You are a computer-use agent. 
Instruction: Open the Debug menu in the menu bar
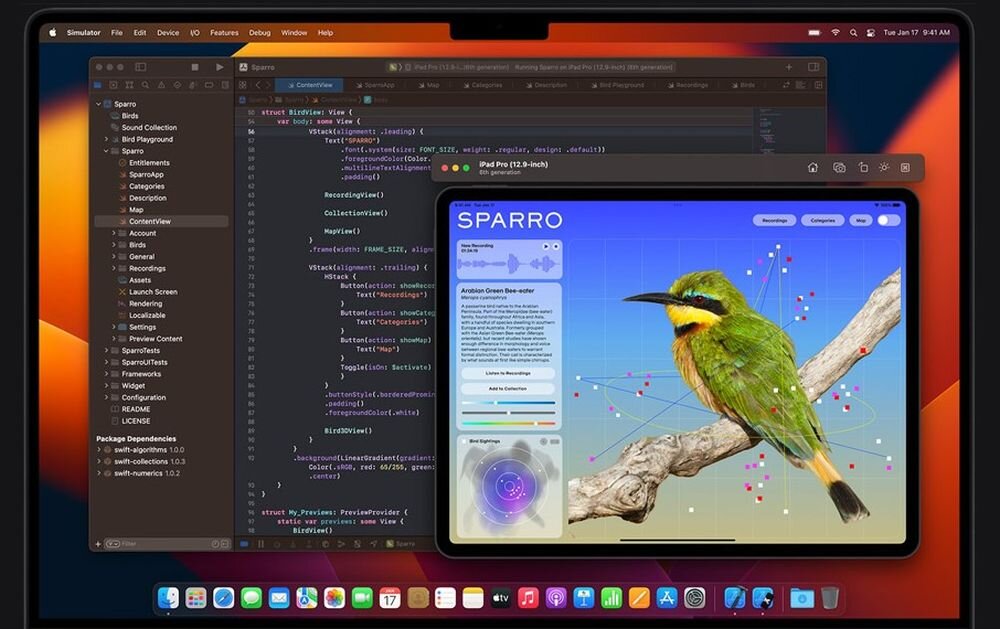point(259,32)
